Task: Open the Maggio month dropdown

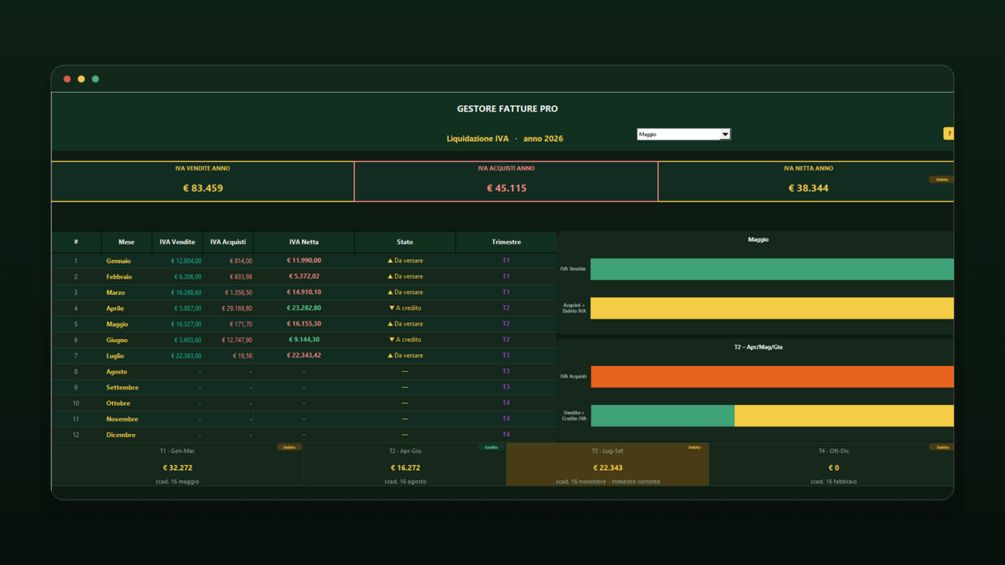Action: pyautogui.click(x=683, y=134)
